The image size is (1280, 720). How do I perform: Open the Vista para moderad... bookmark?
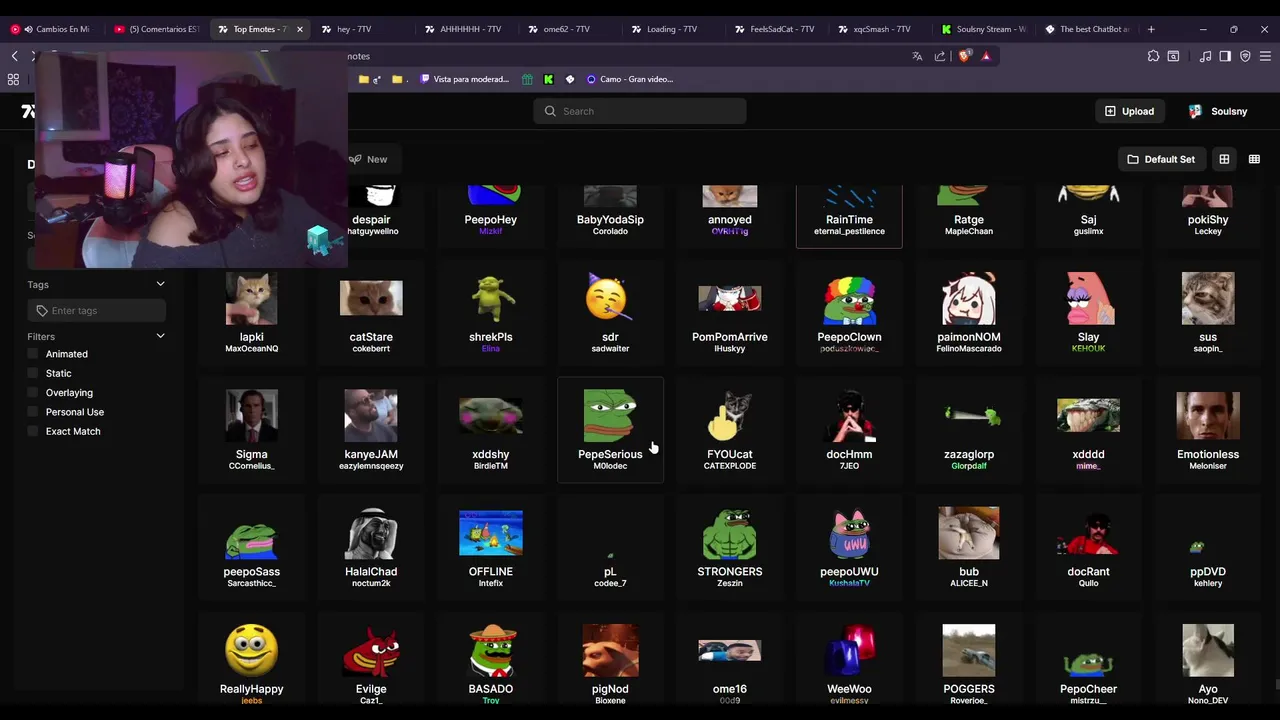click(x=465, y=79)
